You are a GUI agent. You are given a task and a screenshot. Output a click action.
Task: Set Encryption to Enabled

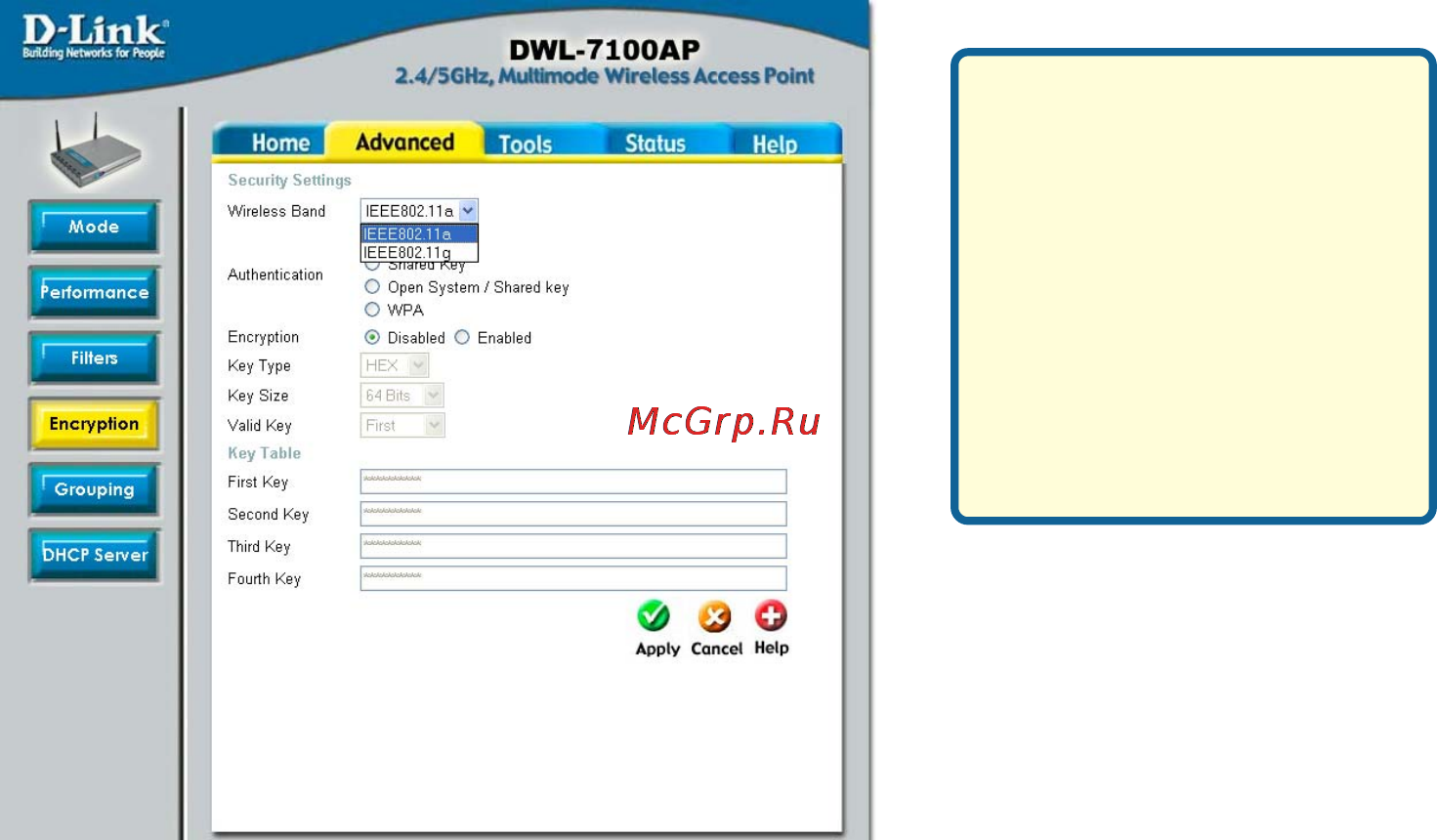(x=462, y=337)
